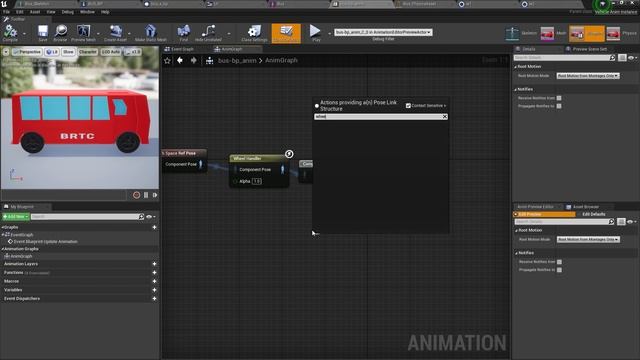Image resolution: width=640 pixels, height=360 pixels.
Task: Toggle the Context Sensitive checkbox
Action: pyautogui.click(x=408, y=106)
